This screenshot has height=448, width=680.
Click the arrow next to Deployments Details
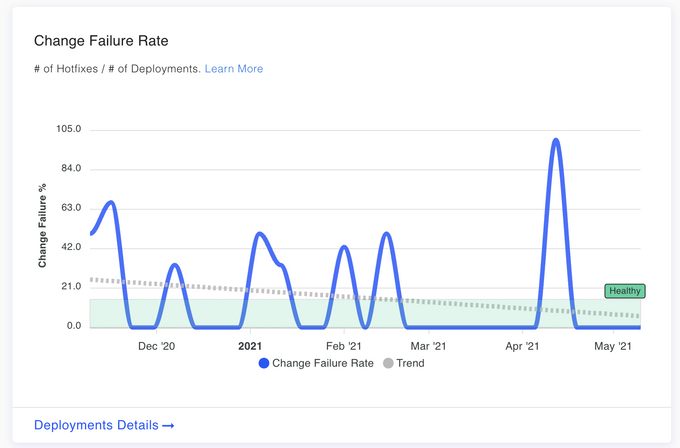[168, 425]
